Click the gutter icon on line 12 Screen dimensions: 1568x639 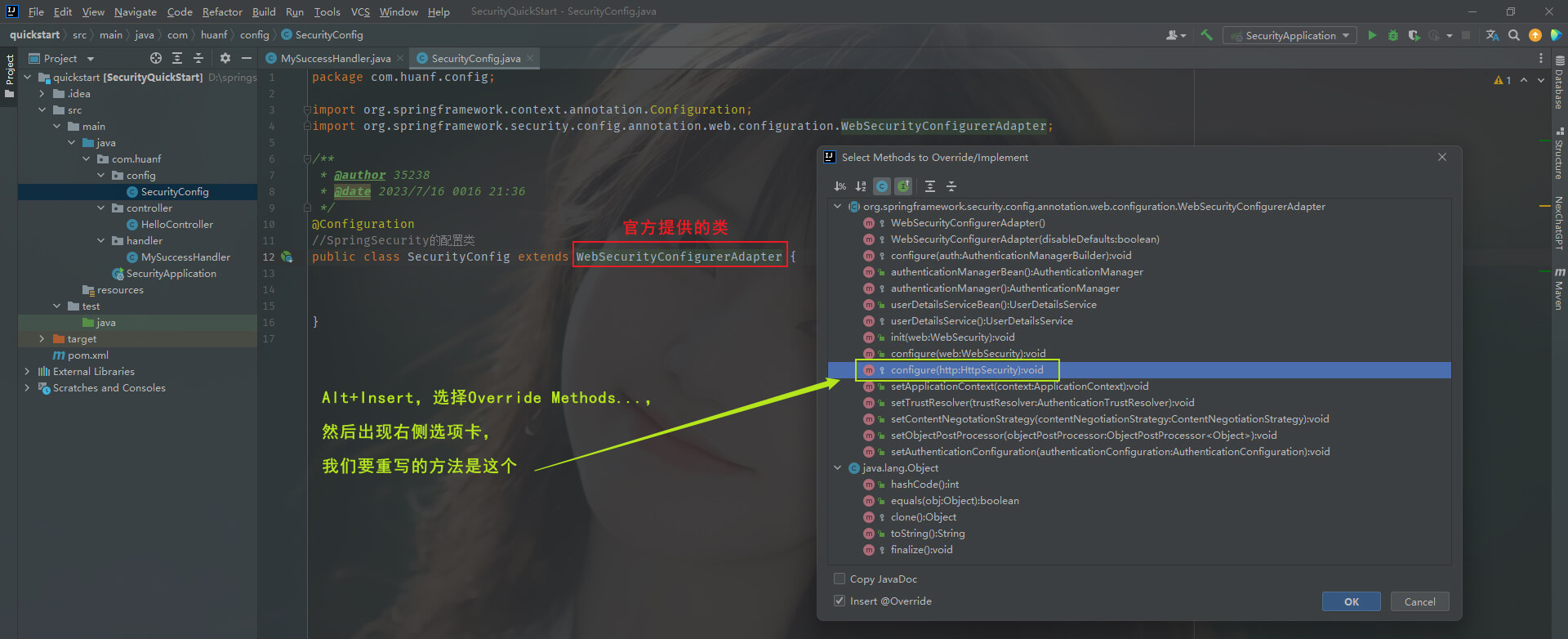[287, 257]
